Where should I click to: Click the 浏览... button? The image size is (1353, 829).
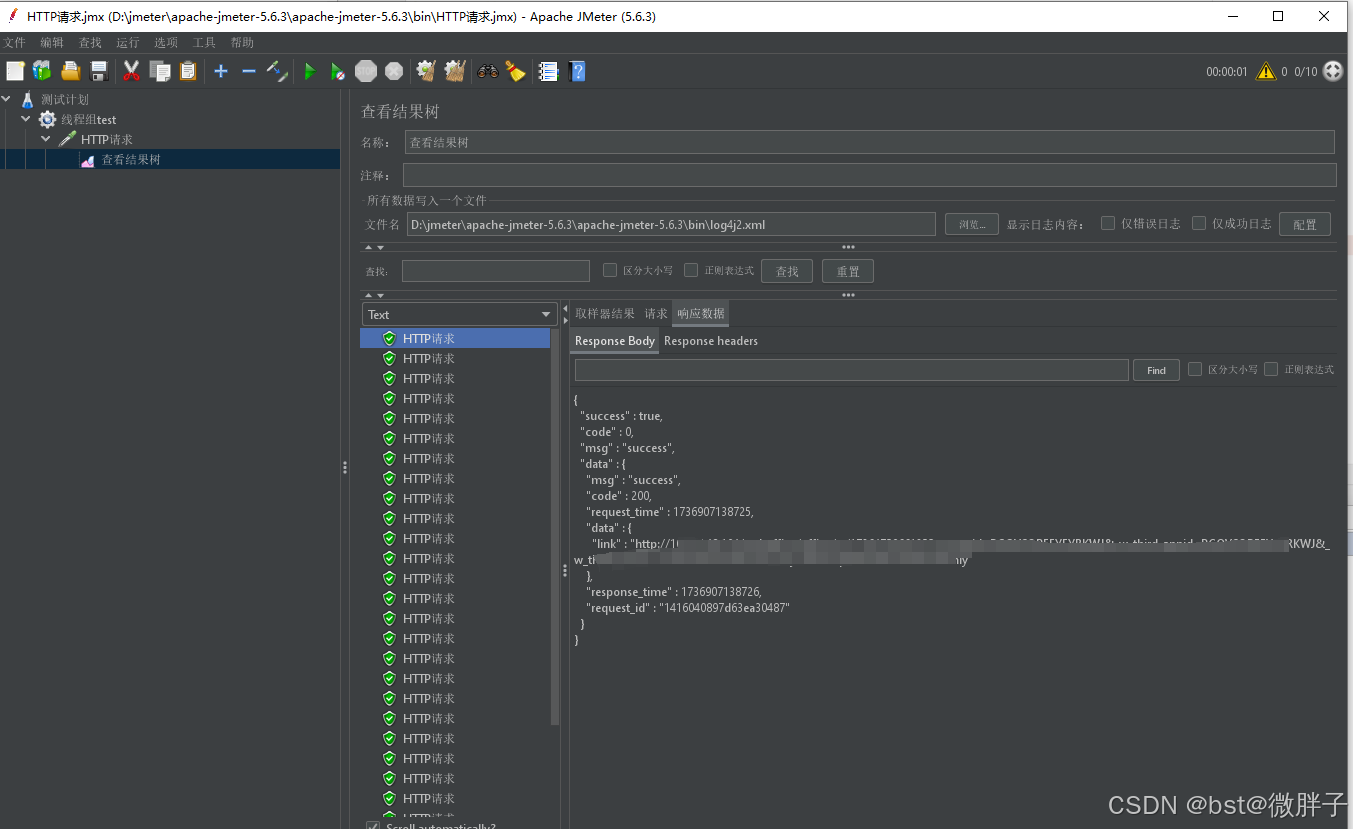click(972, 224)
